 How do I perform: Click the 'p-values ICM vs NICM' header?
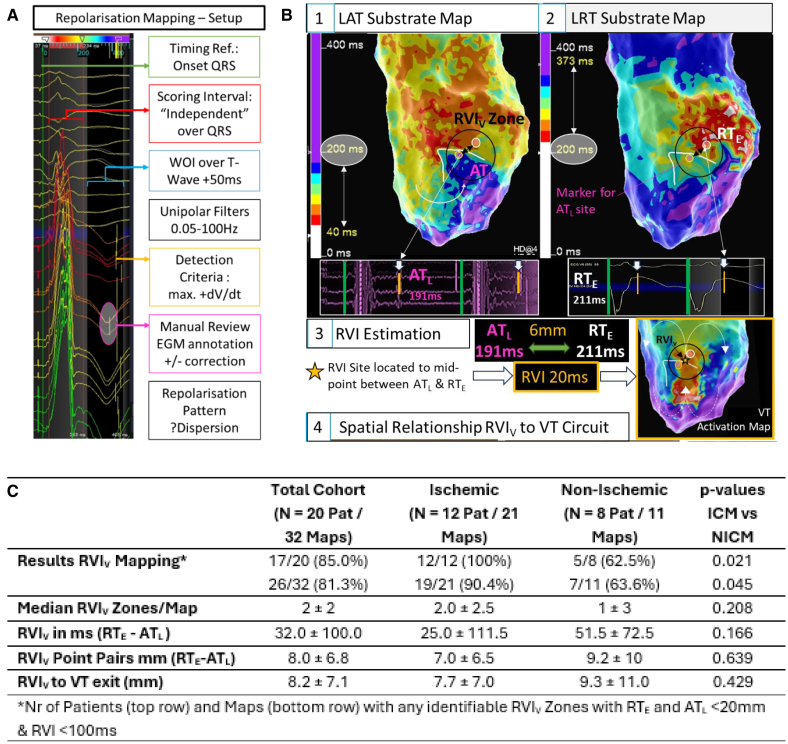pyautogui.click(x=732, y=513)
